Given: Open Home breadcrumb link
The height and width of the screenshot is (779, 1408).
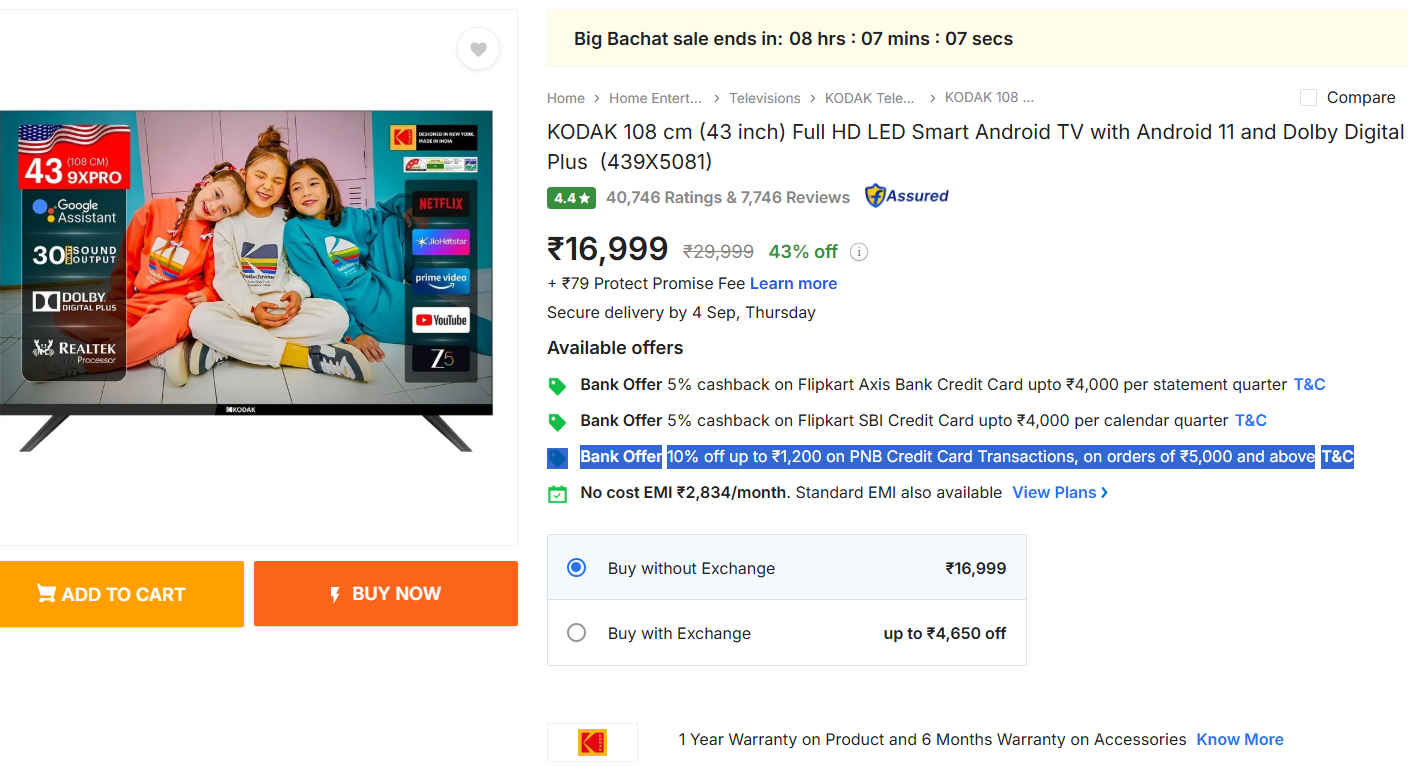Looking at the screenshot, I should click(565, 98).
